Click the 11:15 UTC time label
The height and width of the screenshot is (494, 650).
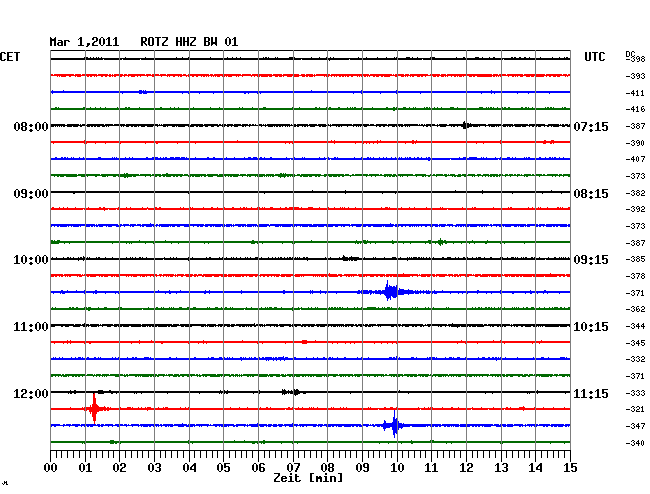point(591,393)
